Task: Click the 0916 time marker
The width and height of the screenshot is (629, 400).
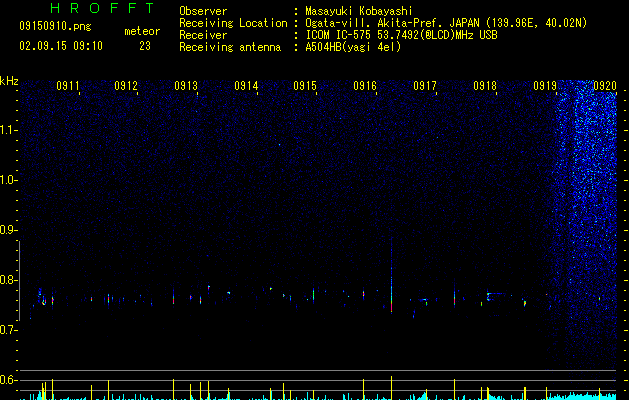Action: click(365, 85)
